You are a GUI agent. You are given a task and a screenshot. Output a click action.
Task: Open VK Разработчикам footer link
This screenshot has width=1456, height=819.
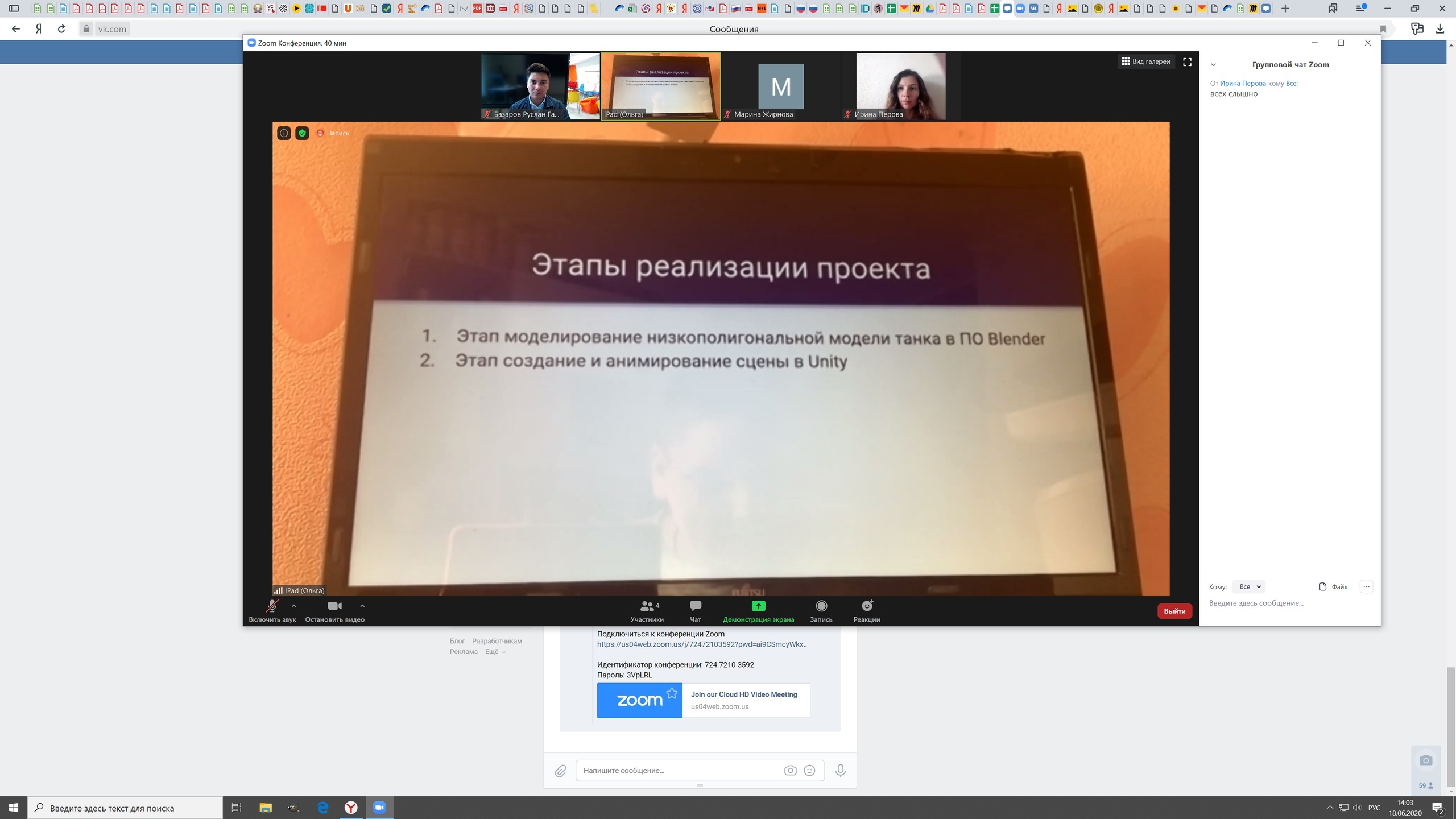coord(497,641)
